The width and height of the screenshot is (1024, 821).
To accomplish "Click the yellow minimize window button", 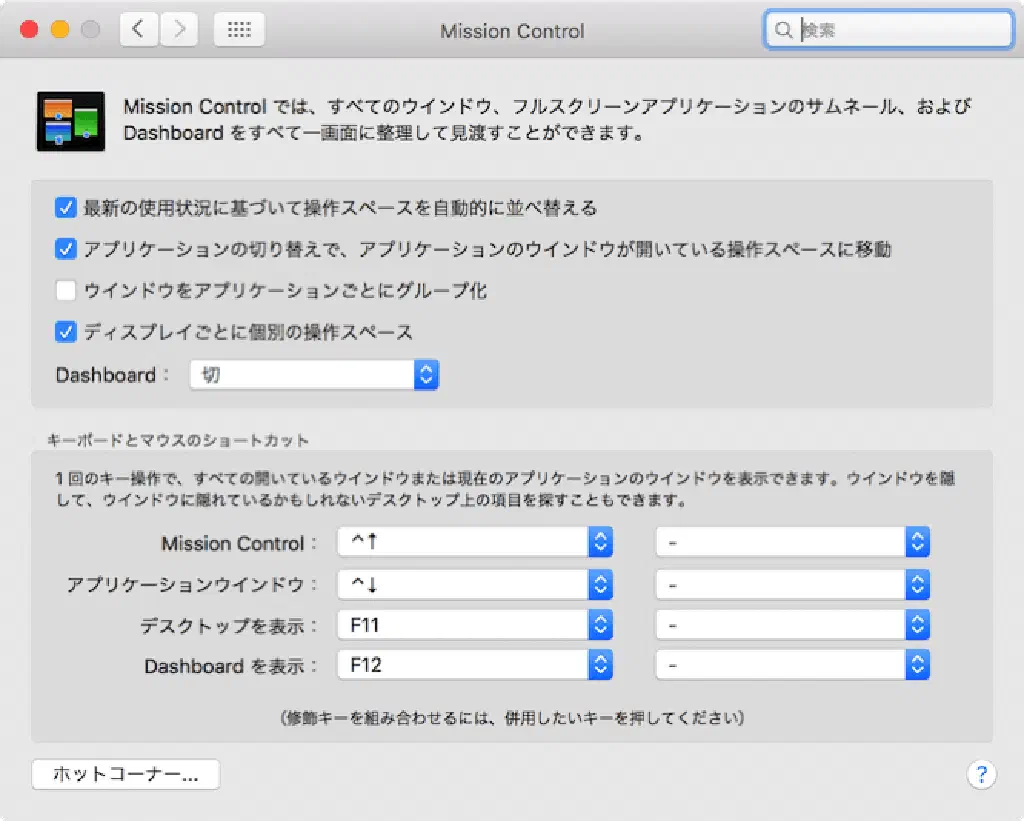I will [59, 30].
